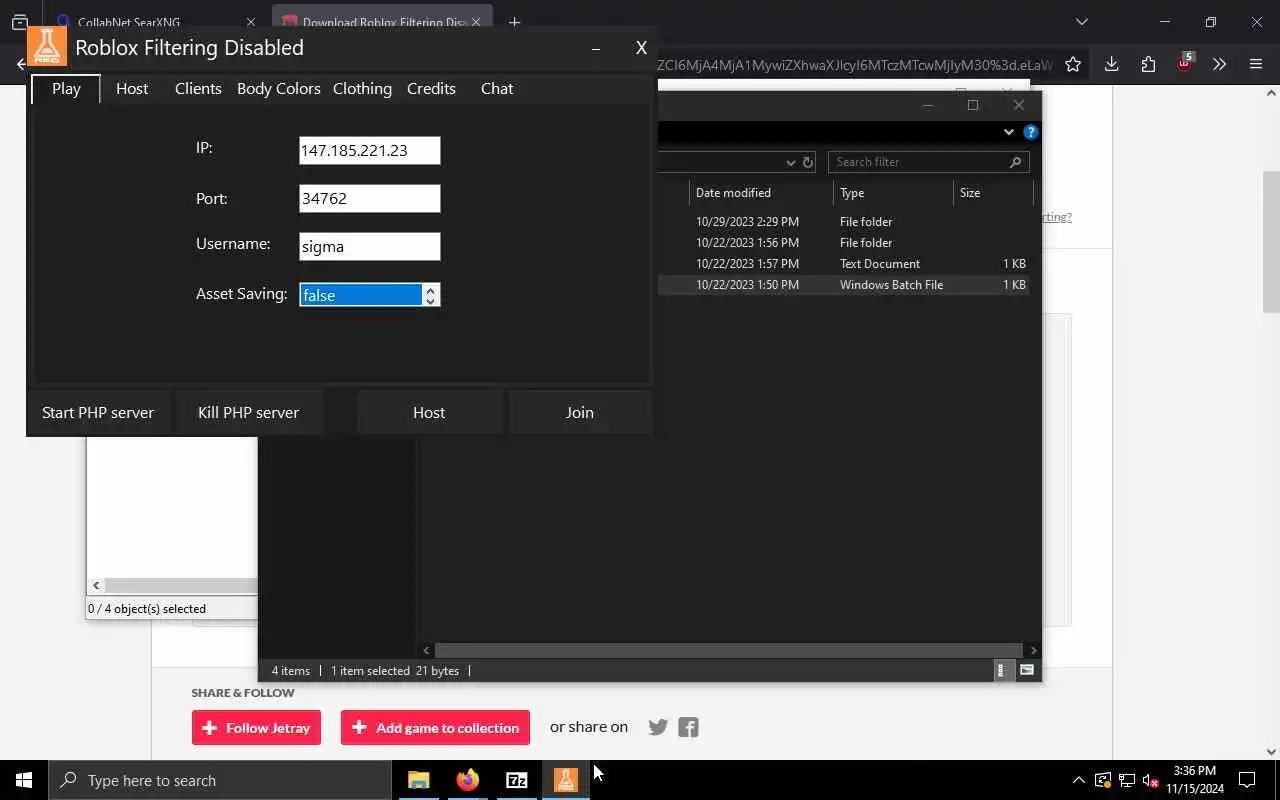This screenshot has height=800, width=1280.
Task: Click file window horizontal scrollbar right arrow
Action: click(x=1033, y=650)
